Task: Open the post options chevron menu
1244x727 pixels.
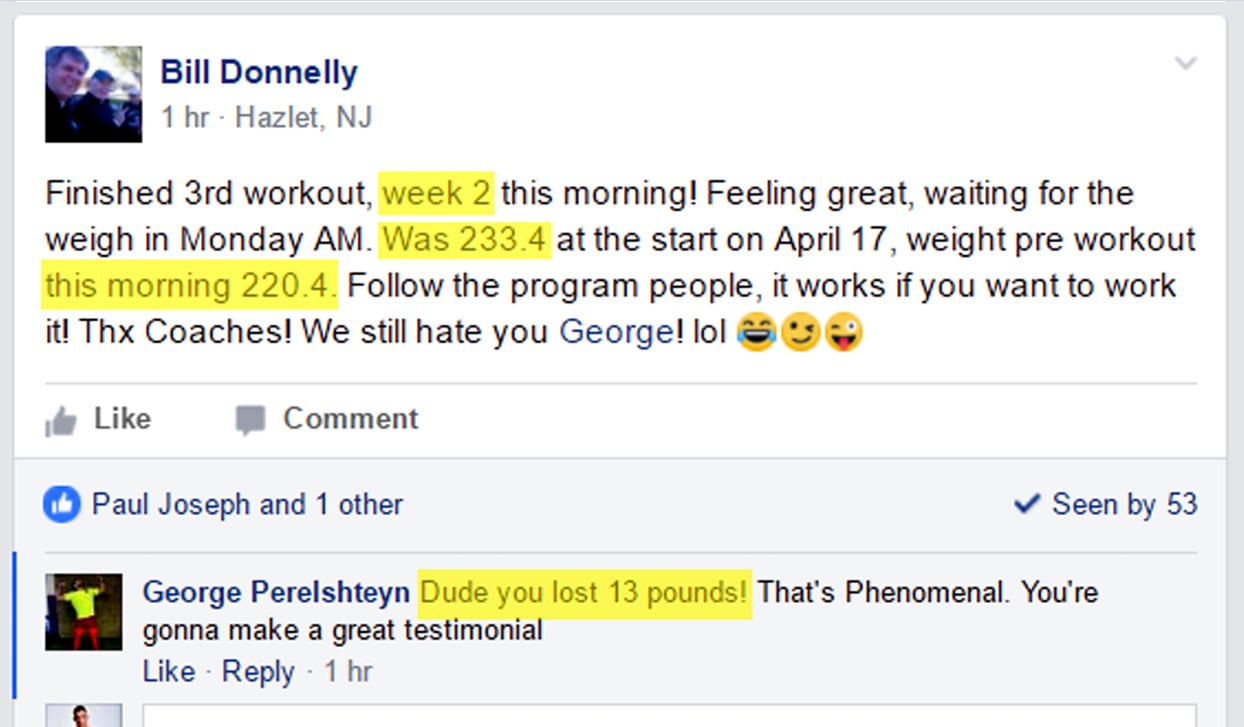Action: [1185, 64]
